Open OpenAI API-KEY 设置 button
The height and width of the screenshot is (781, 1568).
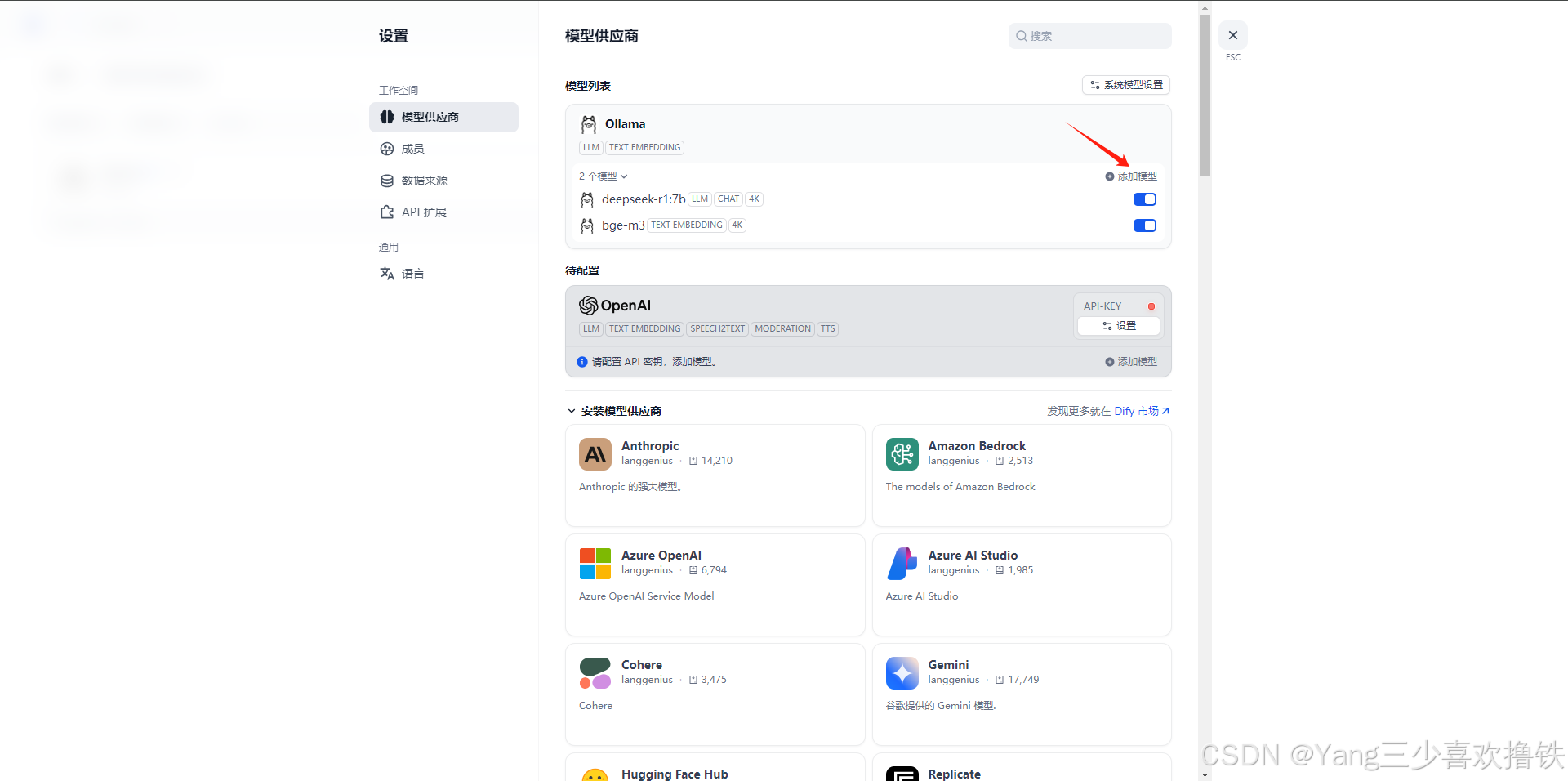pos(1119,326)
